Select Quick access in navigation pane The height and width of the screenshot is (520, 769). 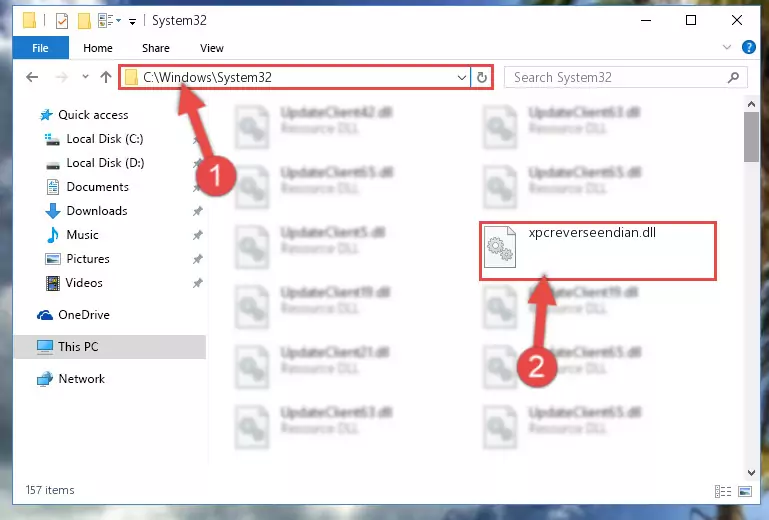(93, 115)
